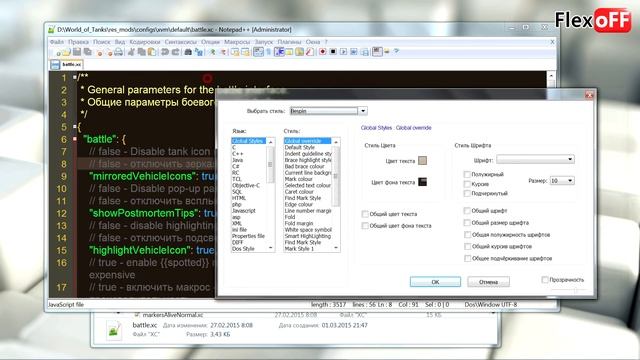
Task: Click the style list scroll-down arrow
Action: 336,248
